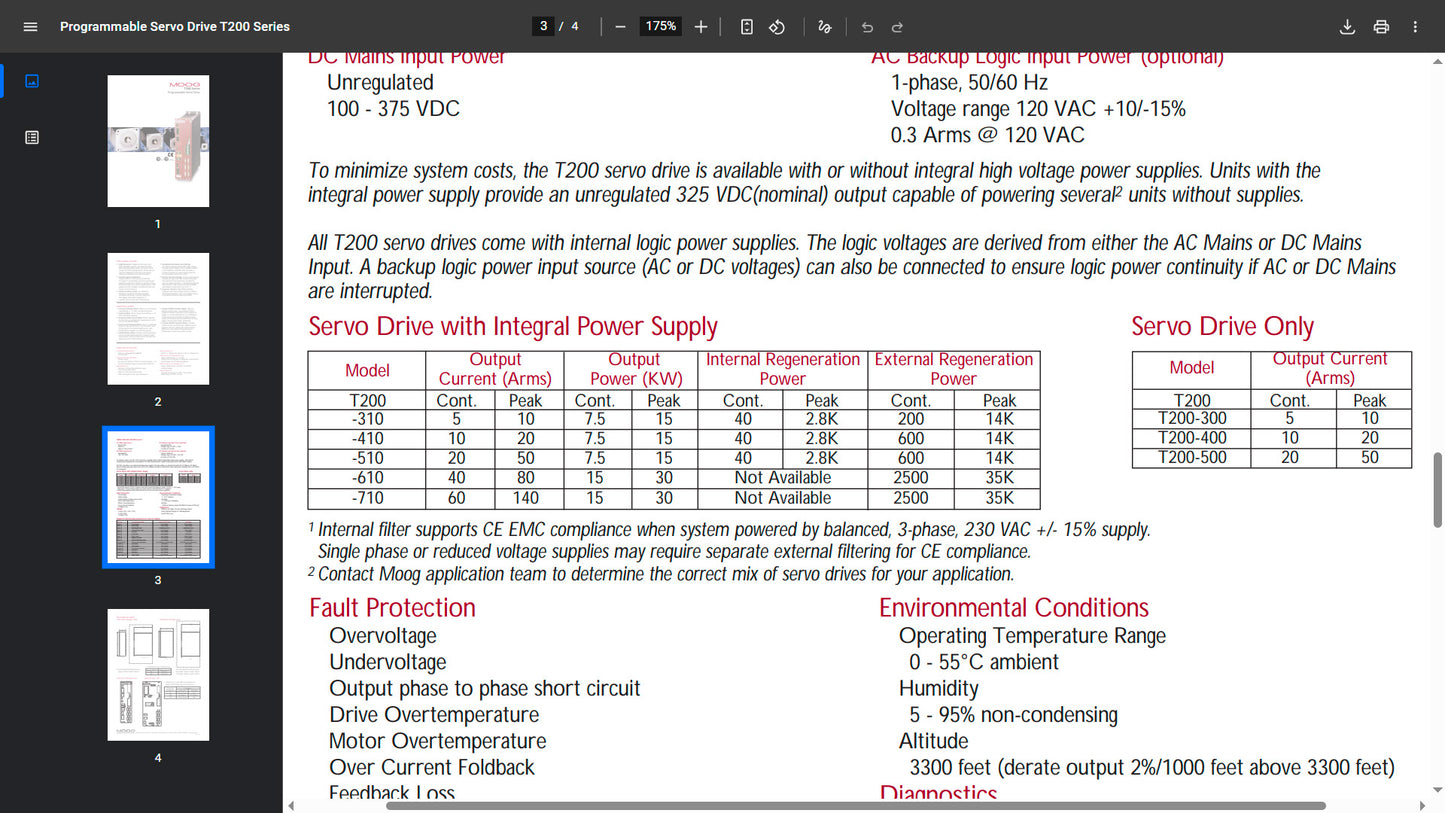Screen dimensions: 1445x813
Task: Download the PDF file
Action: click(x=1347, y=27)
